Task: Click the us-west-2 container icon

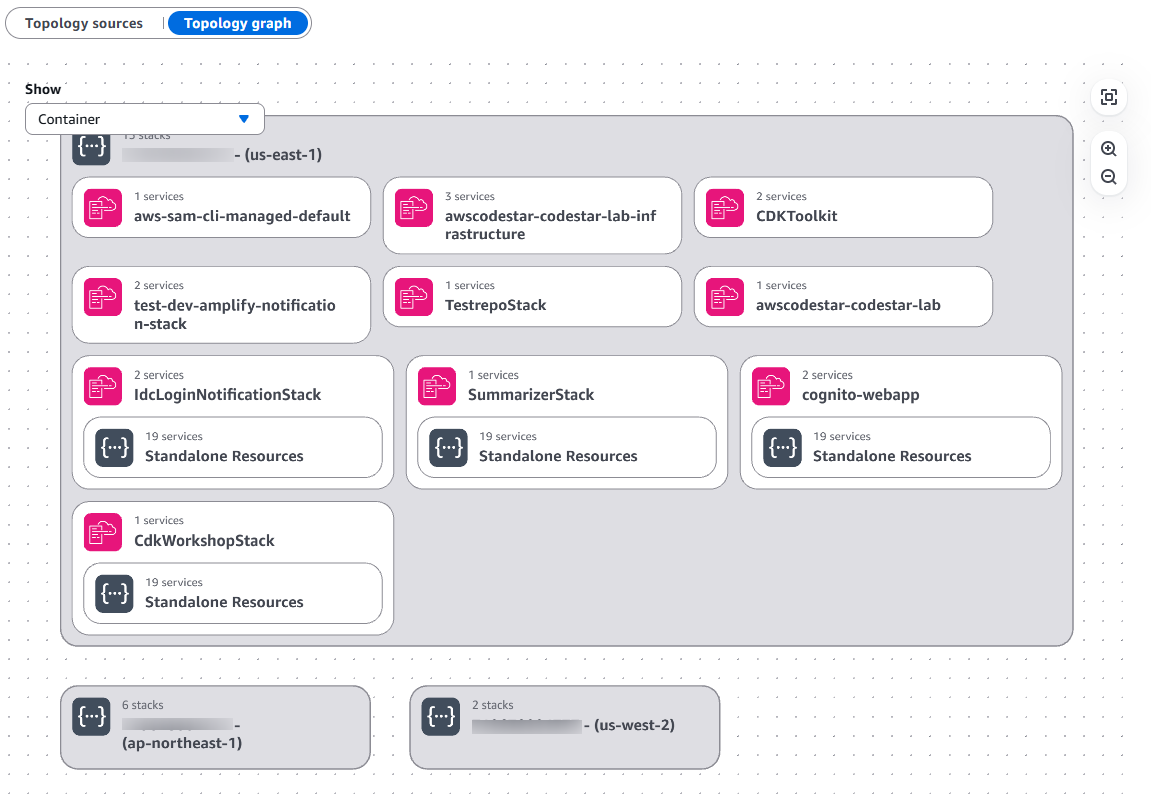Action: [x=441, y=717]
